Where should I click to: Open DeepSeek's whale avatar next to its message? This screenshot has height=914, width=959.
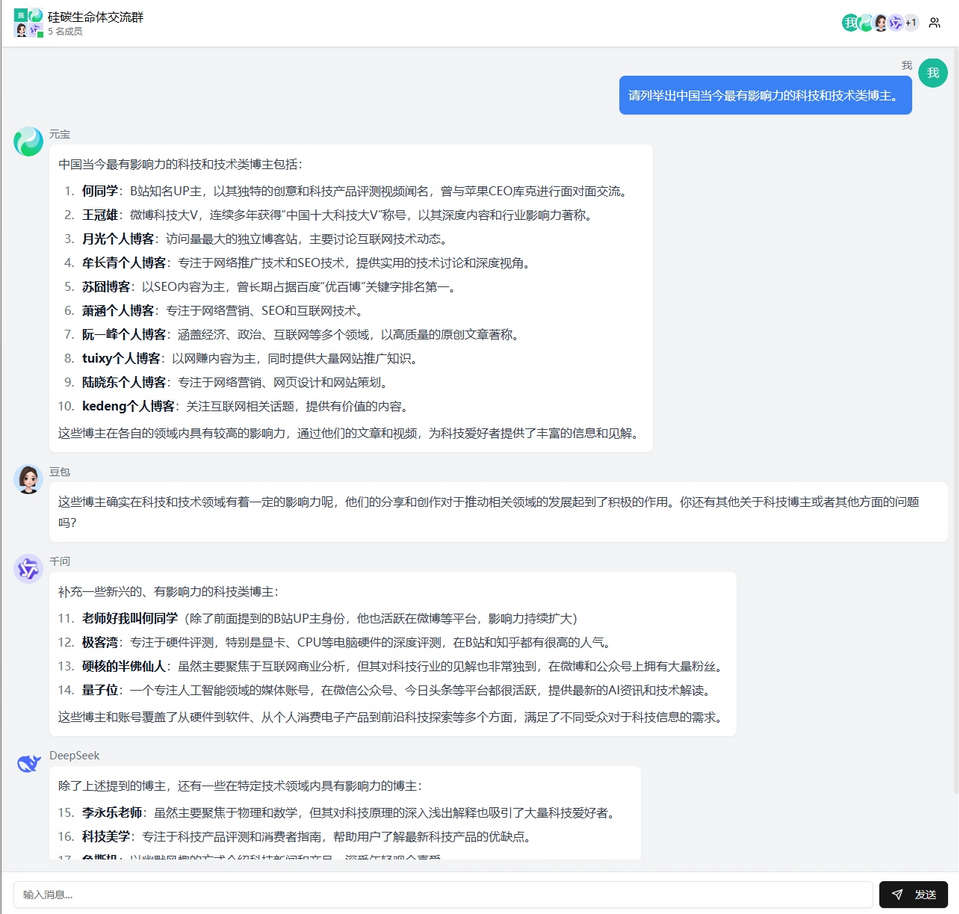tap(28, 763)
